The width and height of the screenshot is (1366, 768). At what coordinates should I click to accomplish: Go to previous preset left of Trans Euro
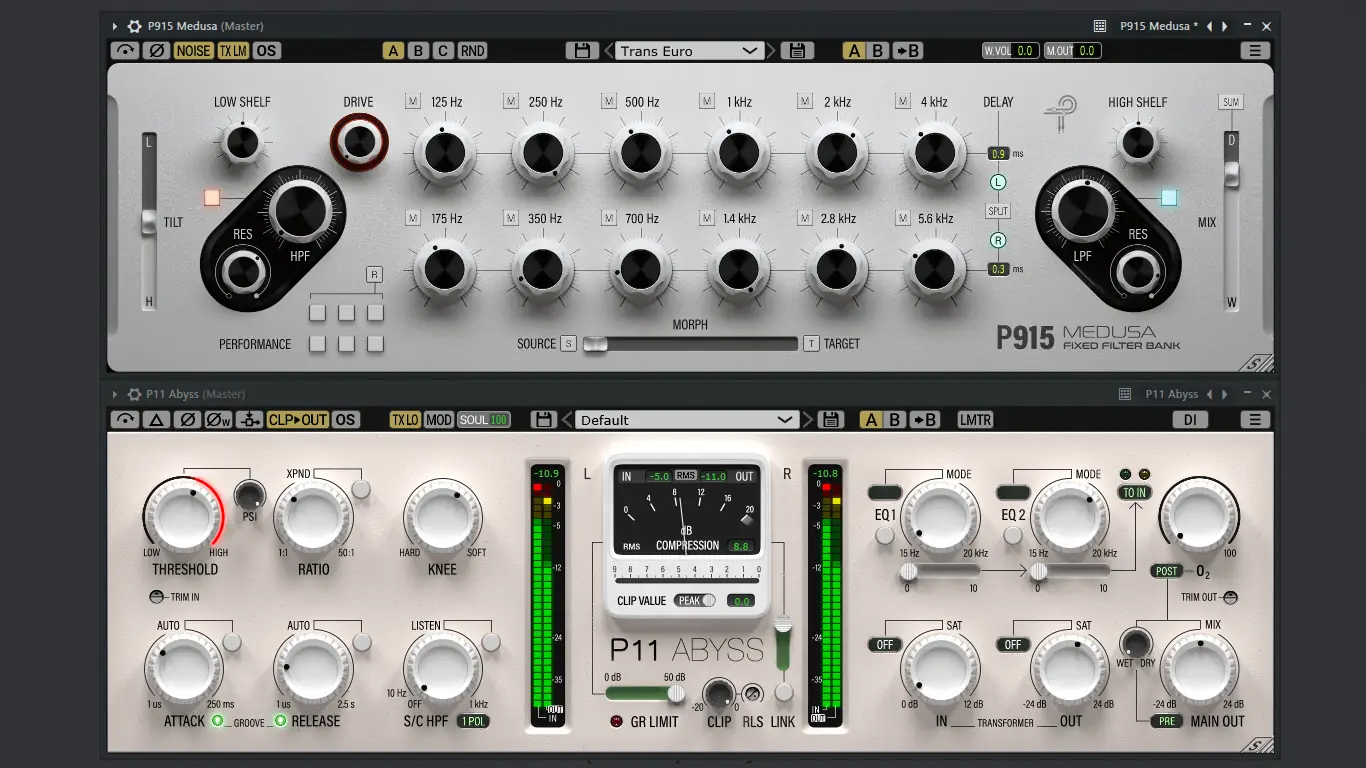(607, 51)
